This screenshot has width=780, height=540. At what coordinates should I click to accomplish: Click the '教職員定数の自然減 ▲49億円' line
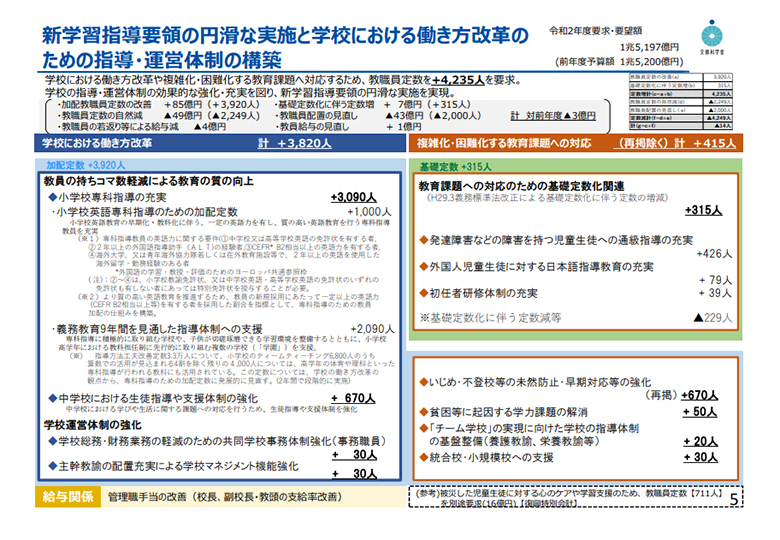(159, 115)
